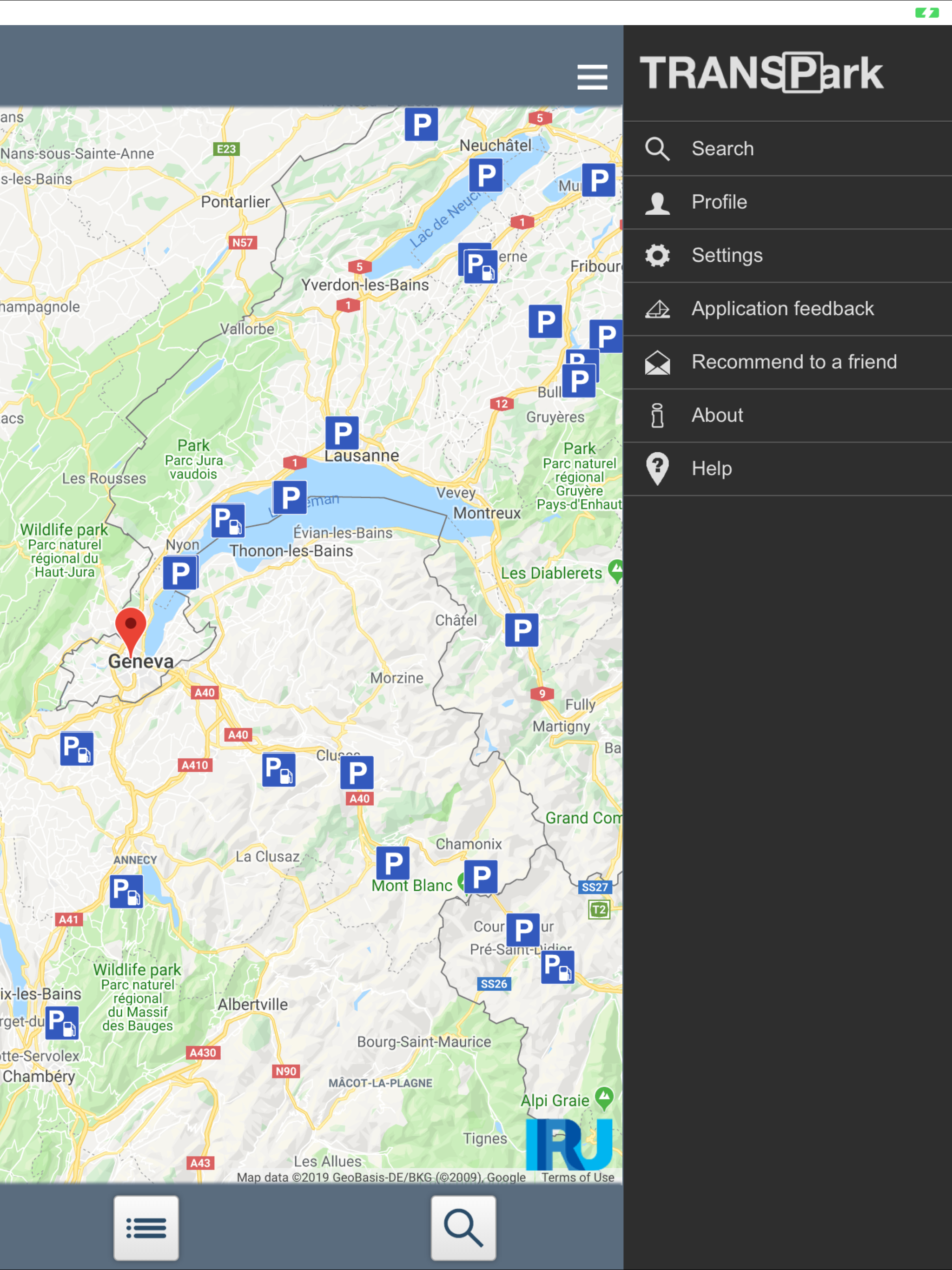The width and height of the screenshot is (952, 1270).
Task: Open the parking list view button
Action: click(146, 1228)
